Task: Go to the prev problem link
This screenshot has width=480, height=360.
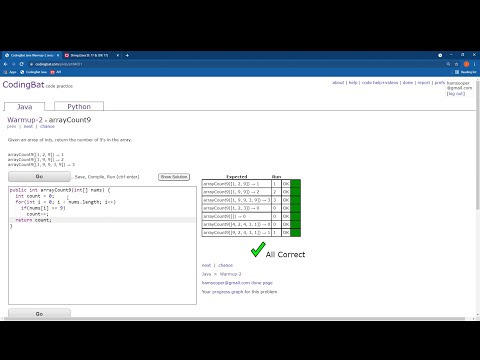Action: tap(11, 127)
